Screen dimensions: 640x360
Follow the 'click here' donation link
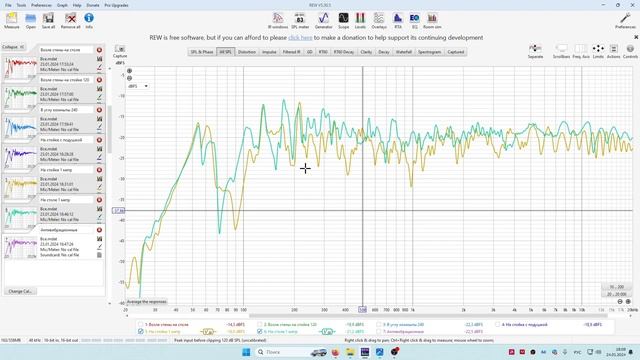pos(300,38)
